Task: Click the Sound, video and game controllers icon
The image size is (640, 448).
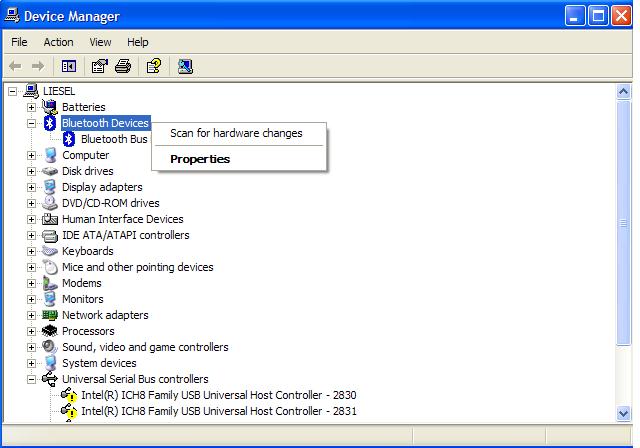Action: pos(50,347)
